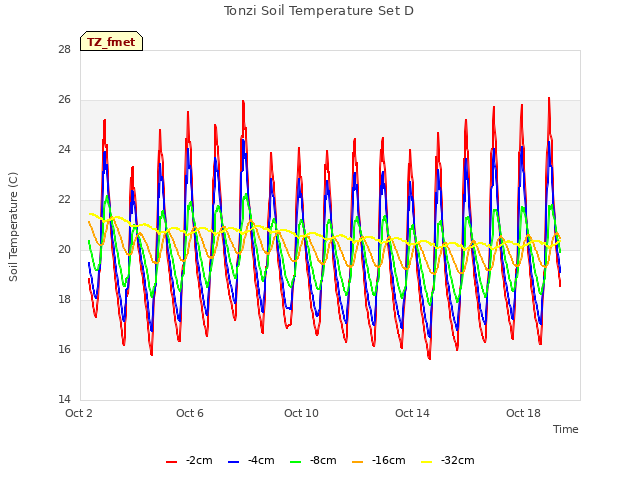Click the 20 y-axis tick label

coord(64,249)
